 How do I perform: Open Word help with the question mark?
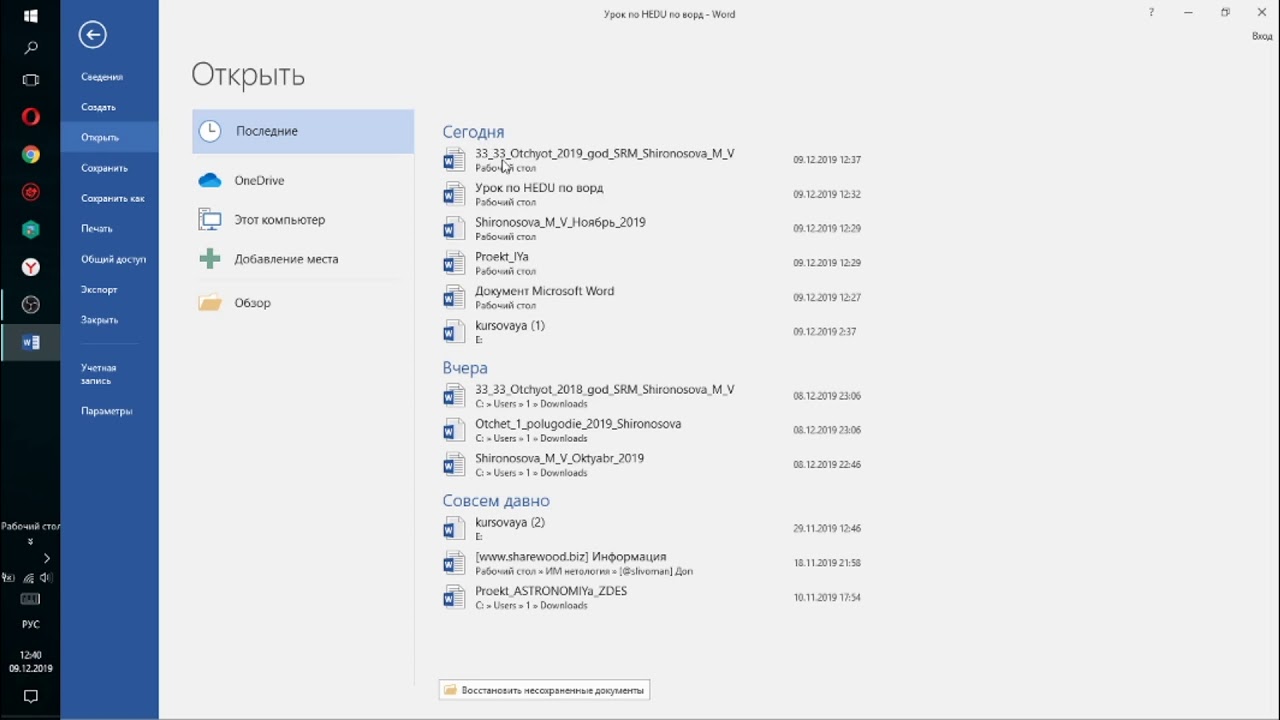pos(1152,13)
